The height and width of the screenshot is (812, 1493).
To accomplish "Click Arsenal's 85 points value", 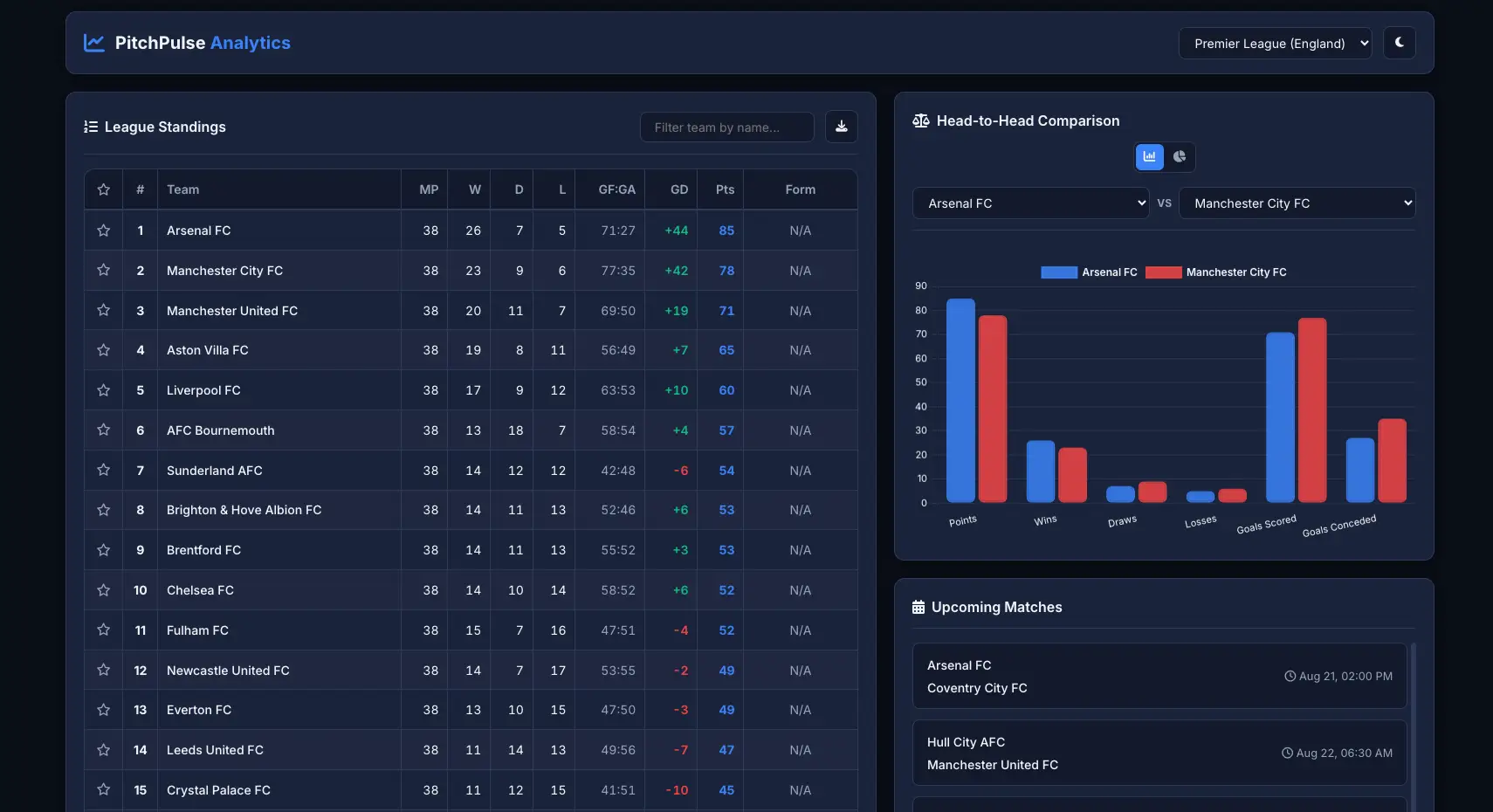I will [726, 231].
